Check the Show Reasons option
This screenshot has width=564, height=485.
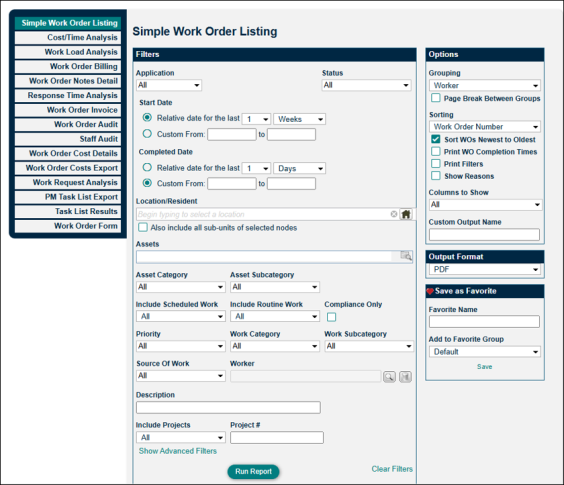(436, 176)
